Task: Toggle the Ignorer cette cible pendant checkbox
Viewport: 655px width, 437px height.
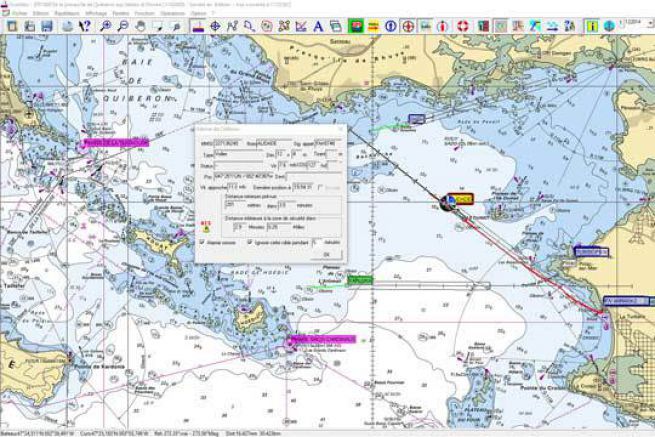Action: pyautogui.click(x=249, y=242)
